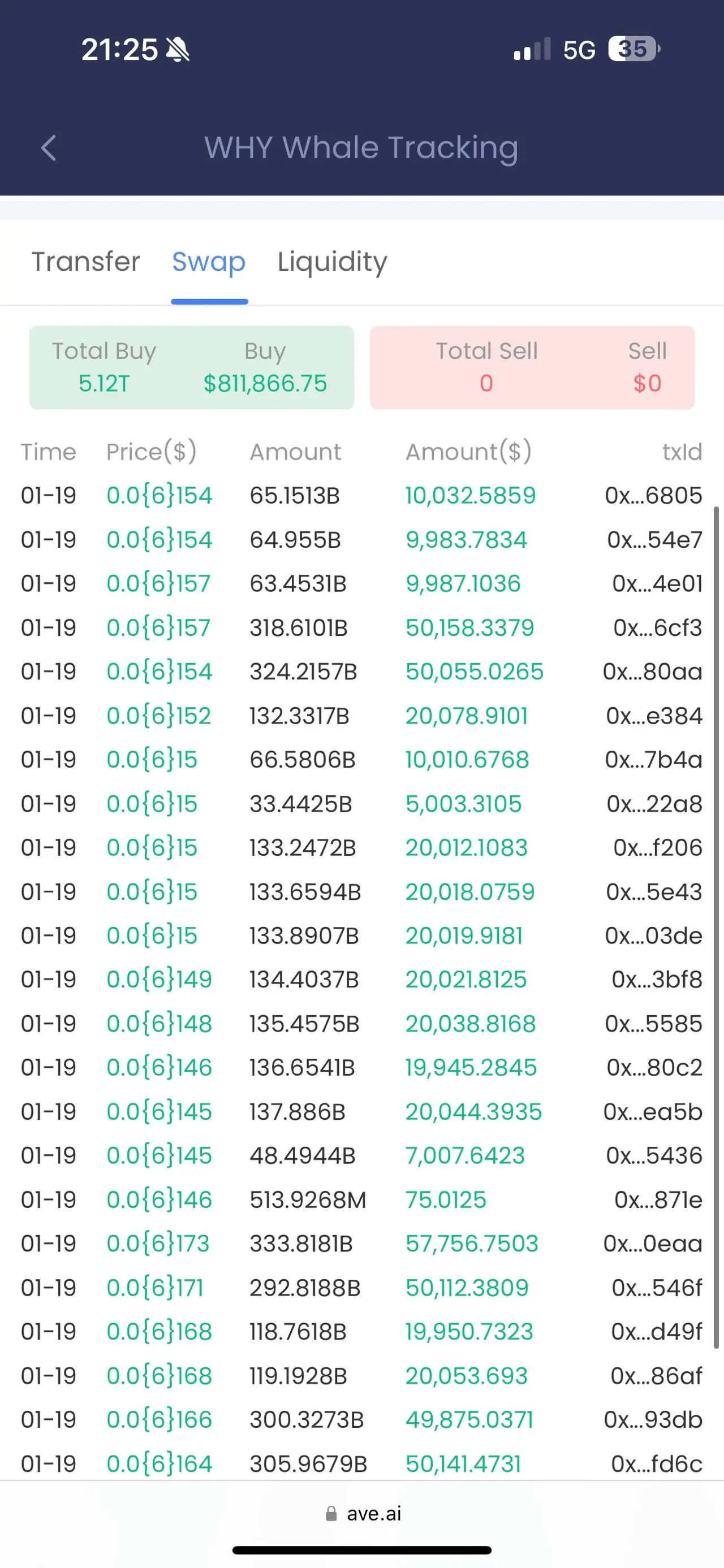This screenshot has height=1568, width=724.
Task: Open the Liquidity tab
Action: coord(333,262)
